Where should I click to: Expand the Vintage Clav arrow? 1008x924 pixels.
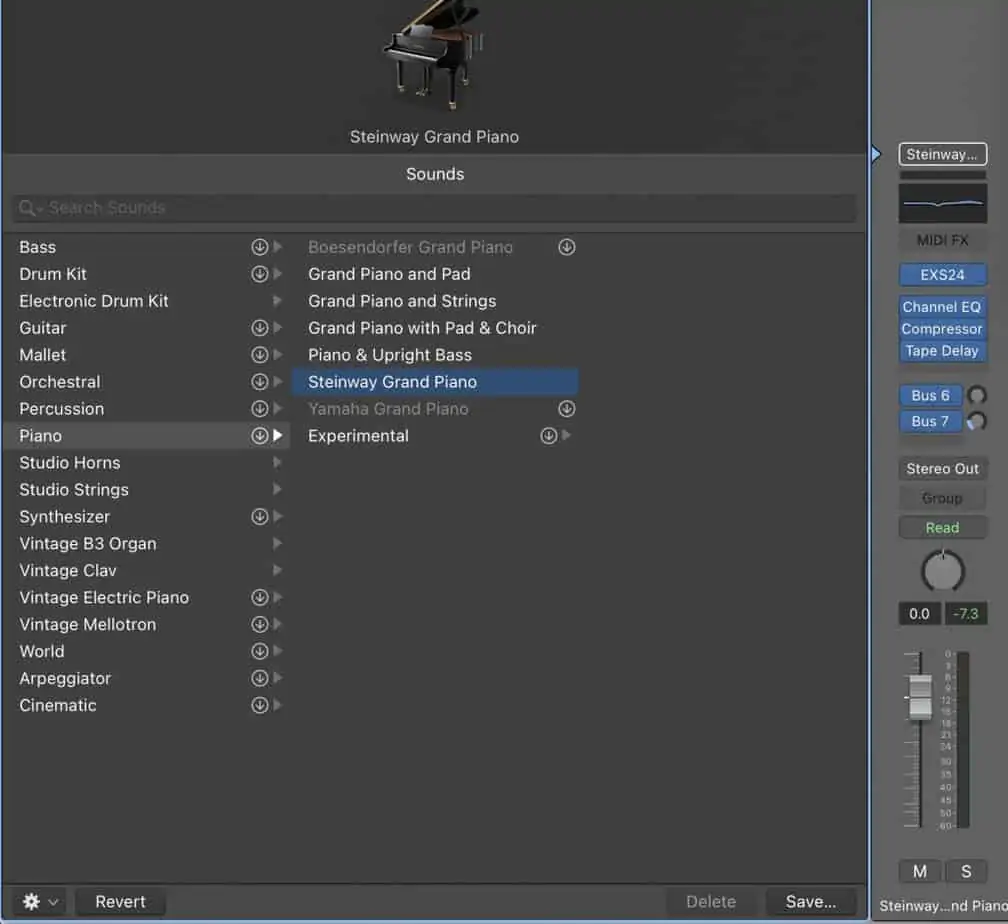[277, 571]
